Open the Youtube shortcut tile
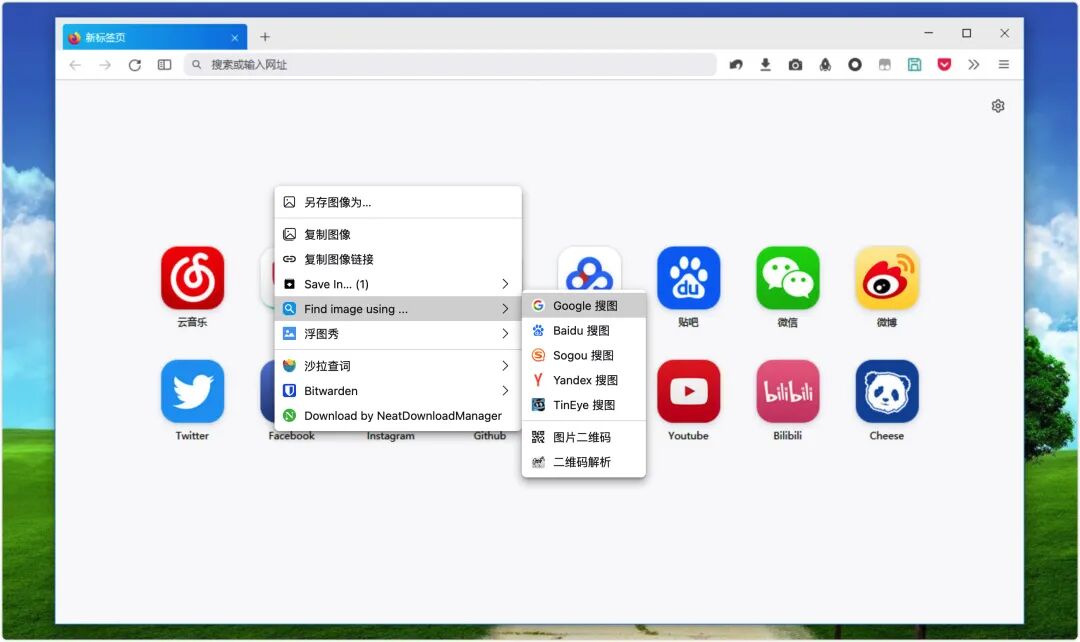This screenshot has width=1080, height=642. tap(688, 391)
